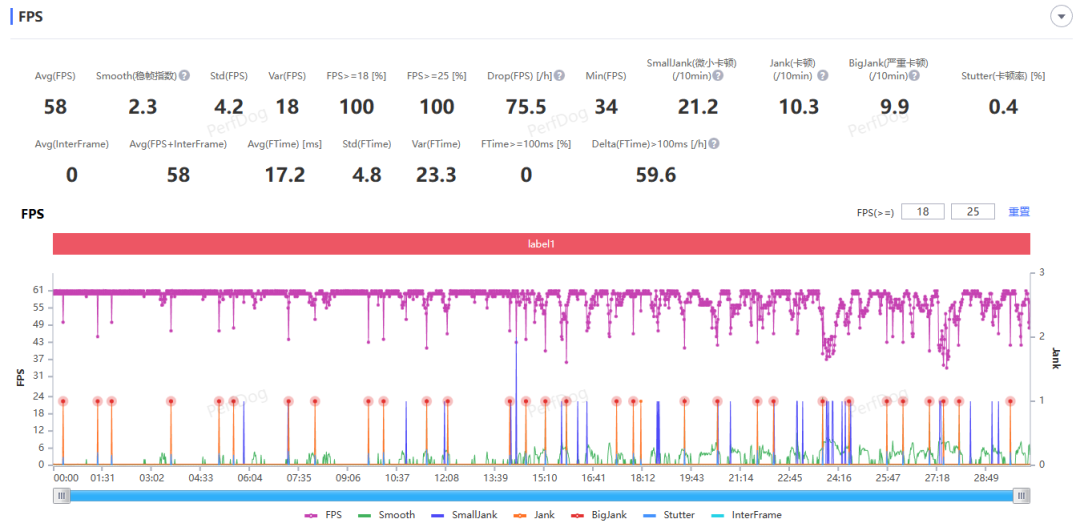Open help icon next to Drop(FPS)
Screen dimensions: 1080x523
coord(560,76)
